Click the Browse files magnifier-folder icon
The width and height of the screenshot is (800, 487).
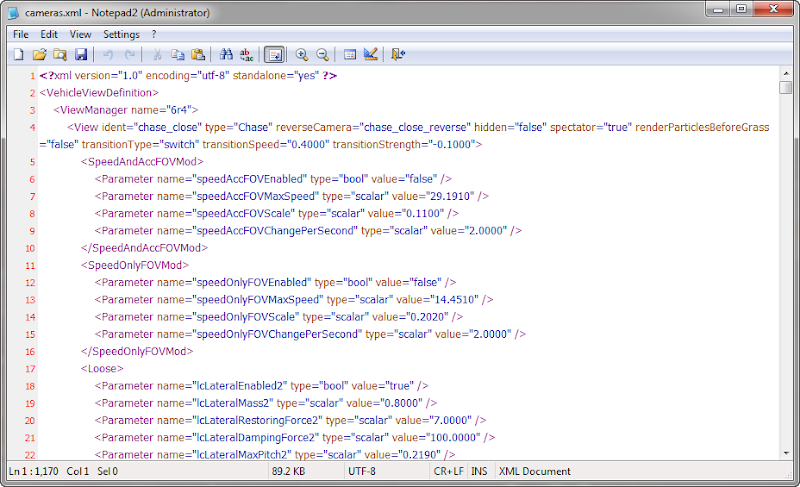pyautogui.click(x=60, y=55)
